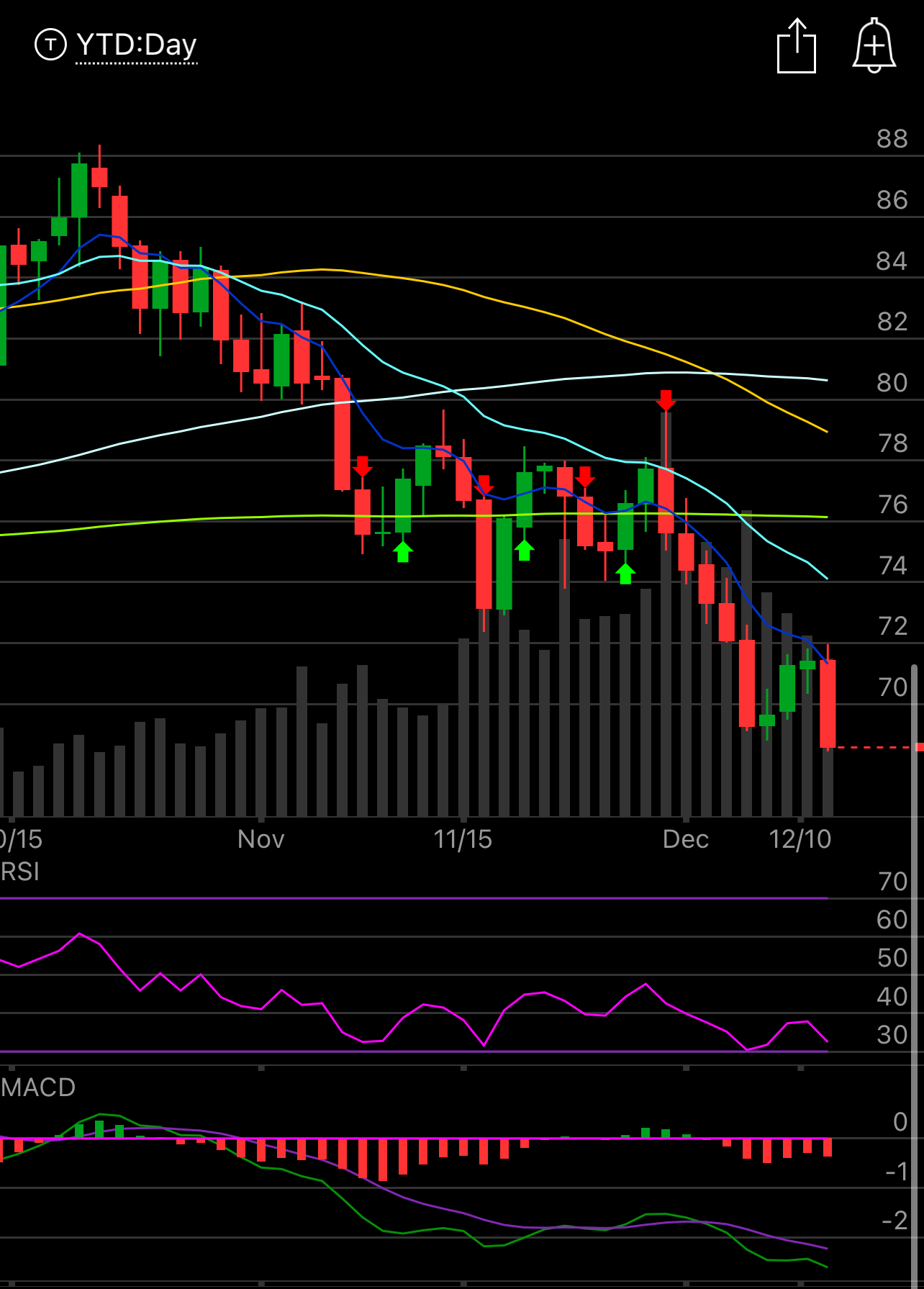Tap the 82 price level label
This screenshot has height=1289, width=924.
[892, 322]
